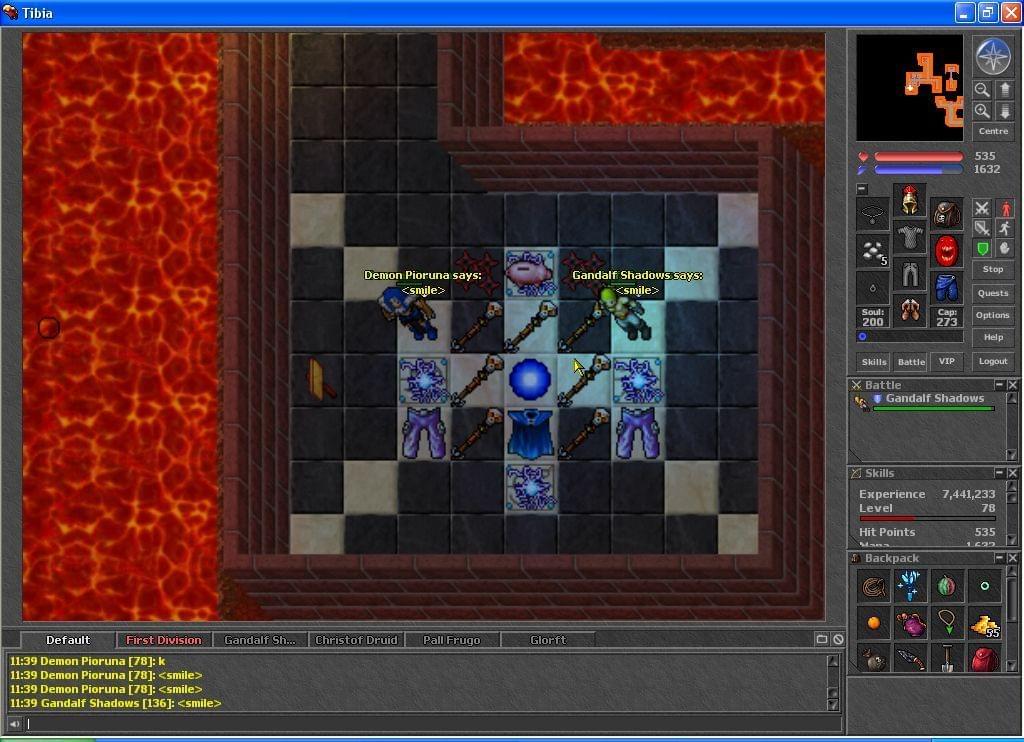Enable balanced fighting mode
The width and height of the screenshot is (1024, 742).
tap(982, 228)
